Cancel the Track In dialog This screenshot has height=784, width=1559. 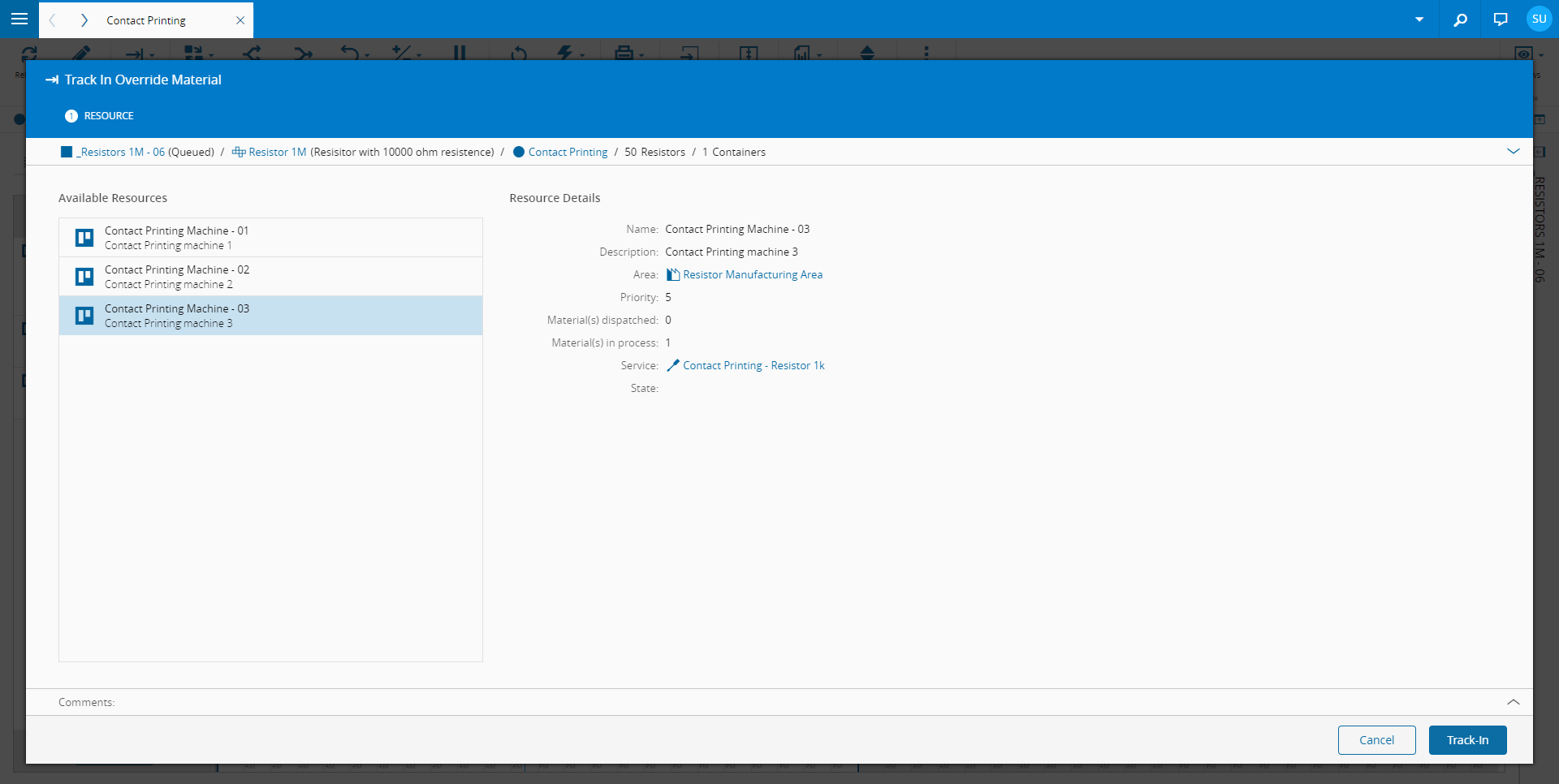point(1376,740)
